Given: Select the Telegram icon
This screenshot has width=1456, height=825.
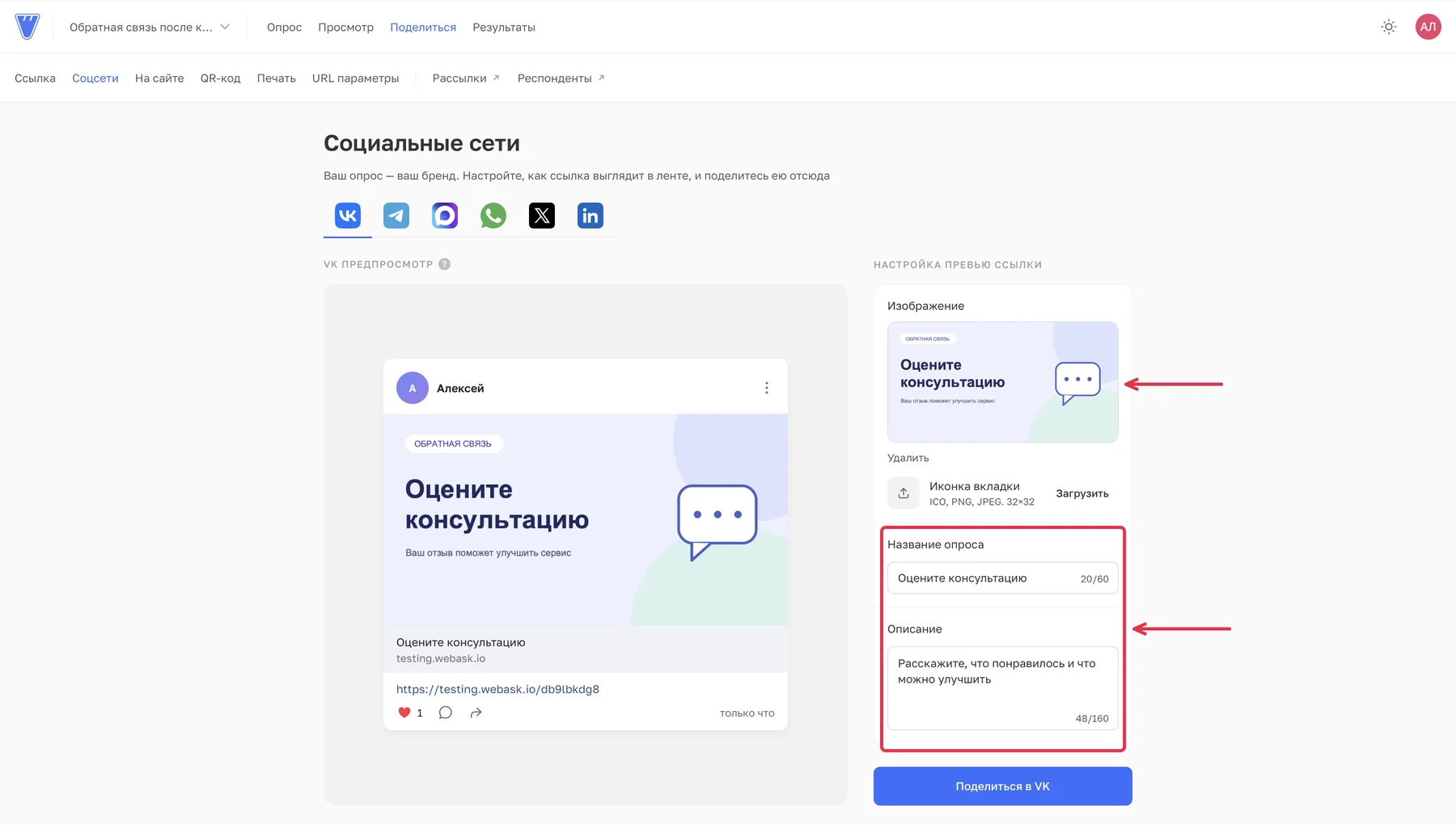Looking at the screenshot, I should (x=396, y=216).
